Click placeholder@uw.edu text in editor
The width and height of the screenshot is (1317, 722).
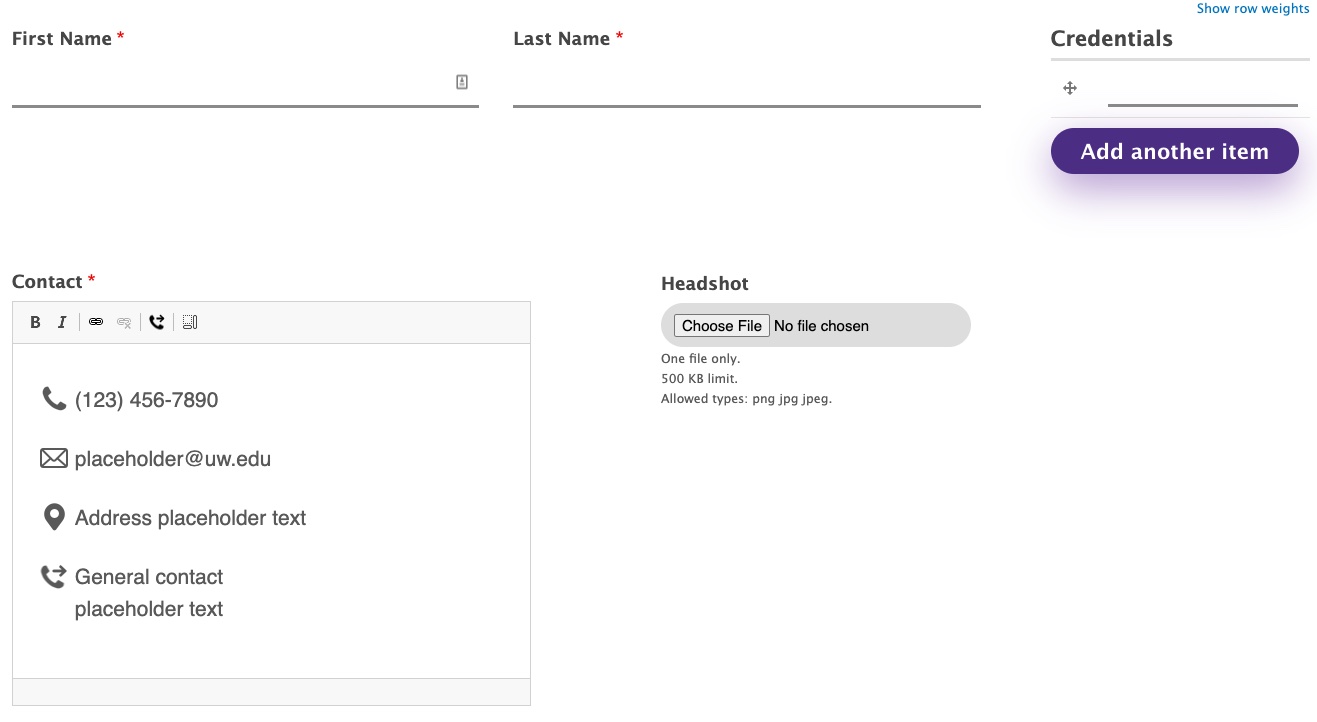(x=173, y=459)
